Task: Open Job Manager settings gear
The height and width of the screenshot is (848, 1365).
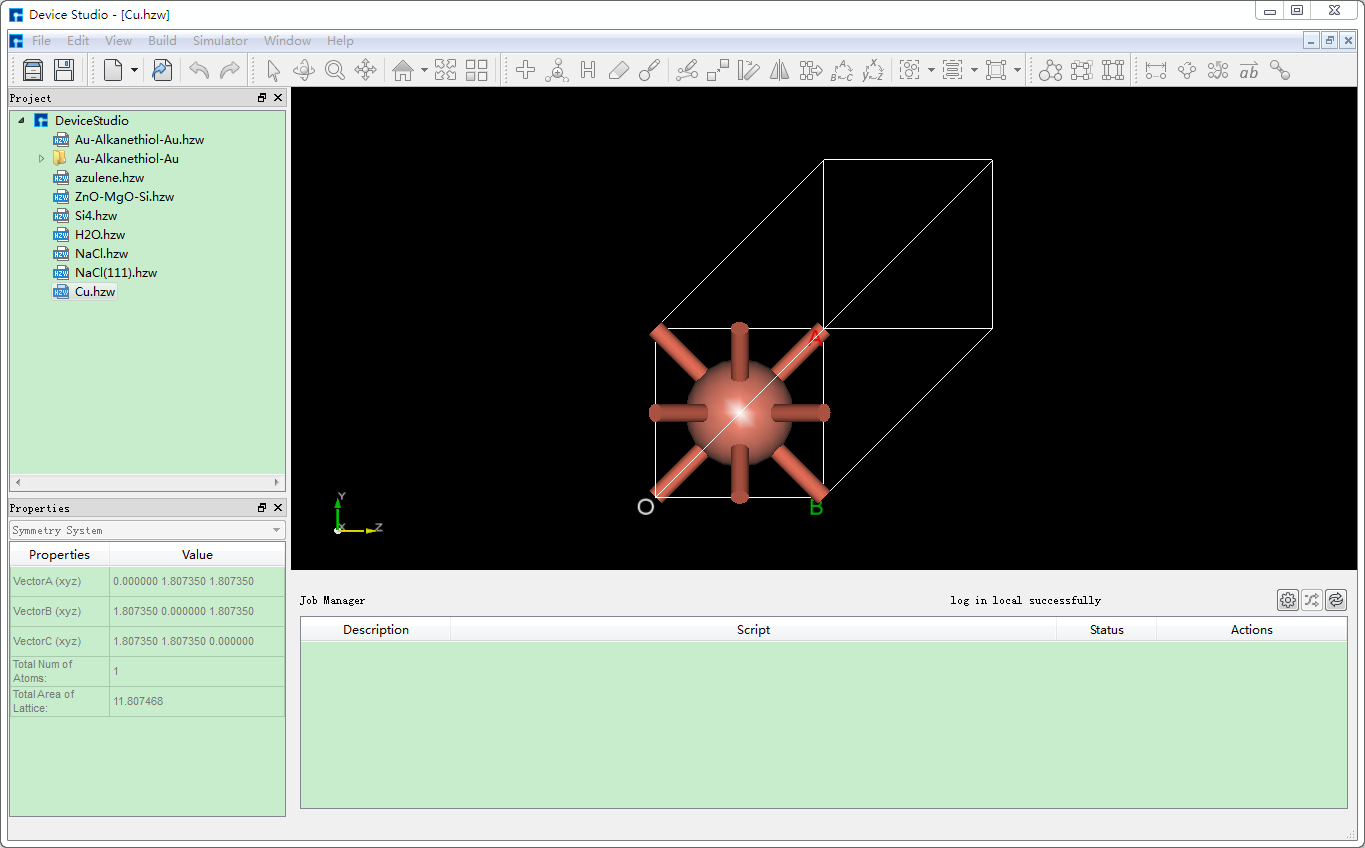Action: pyautogui.click(x=1287, y=600)
